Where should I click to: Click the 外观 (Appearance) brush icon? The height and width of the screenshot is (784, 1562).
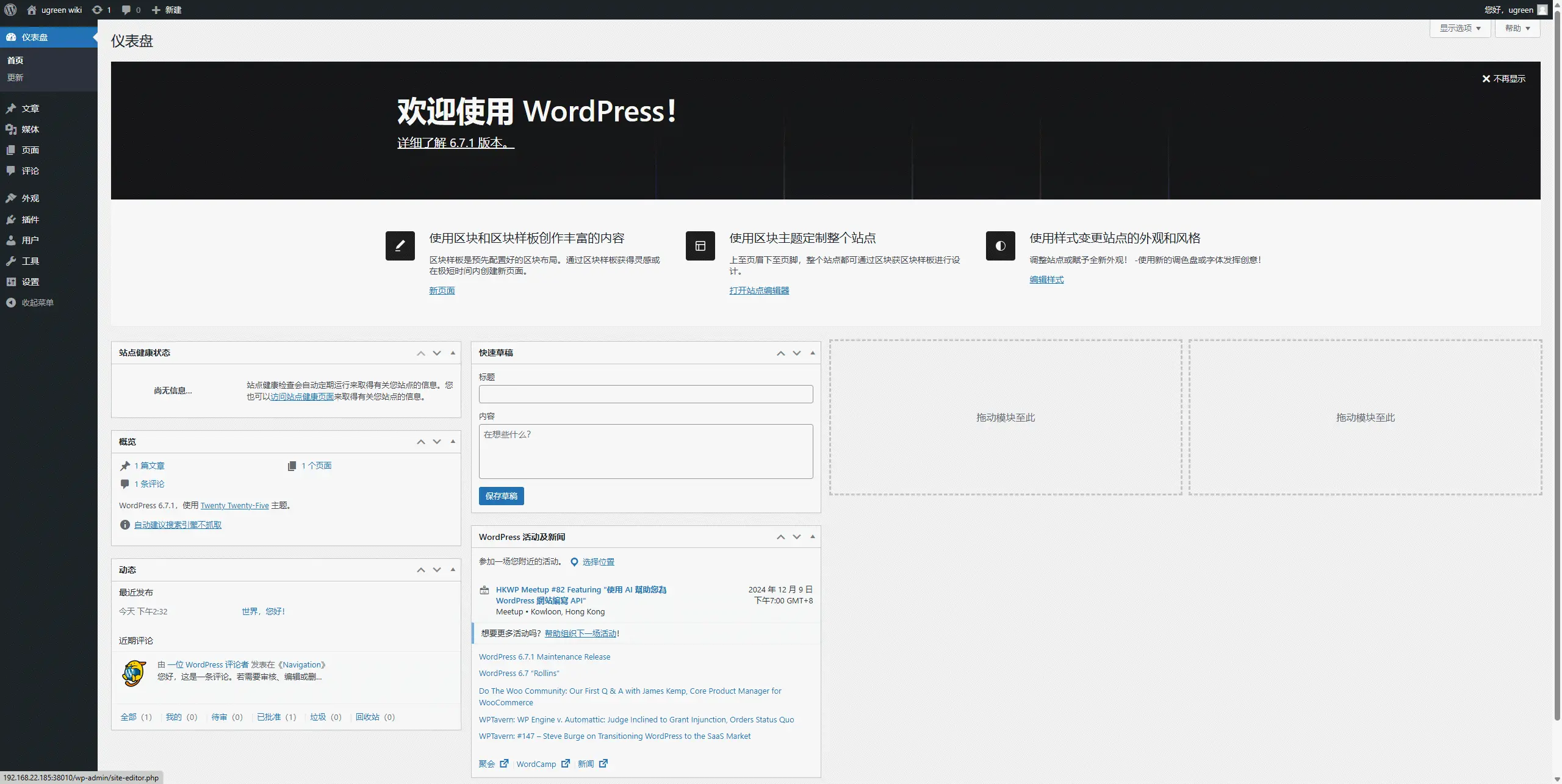pos(11,198)
